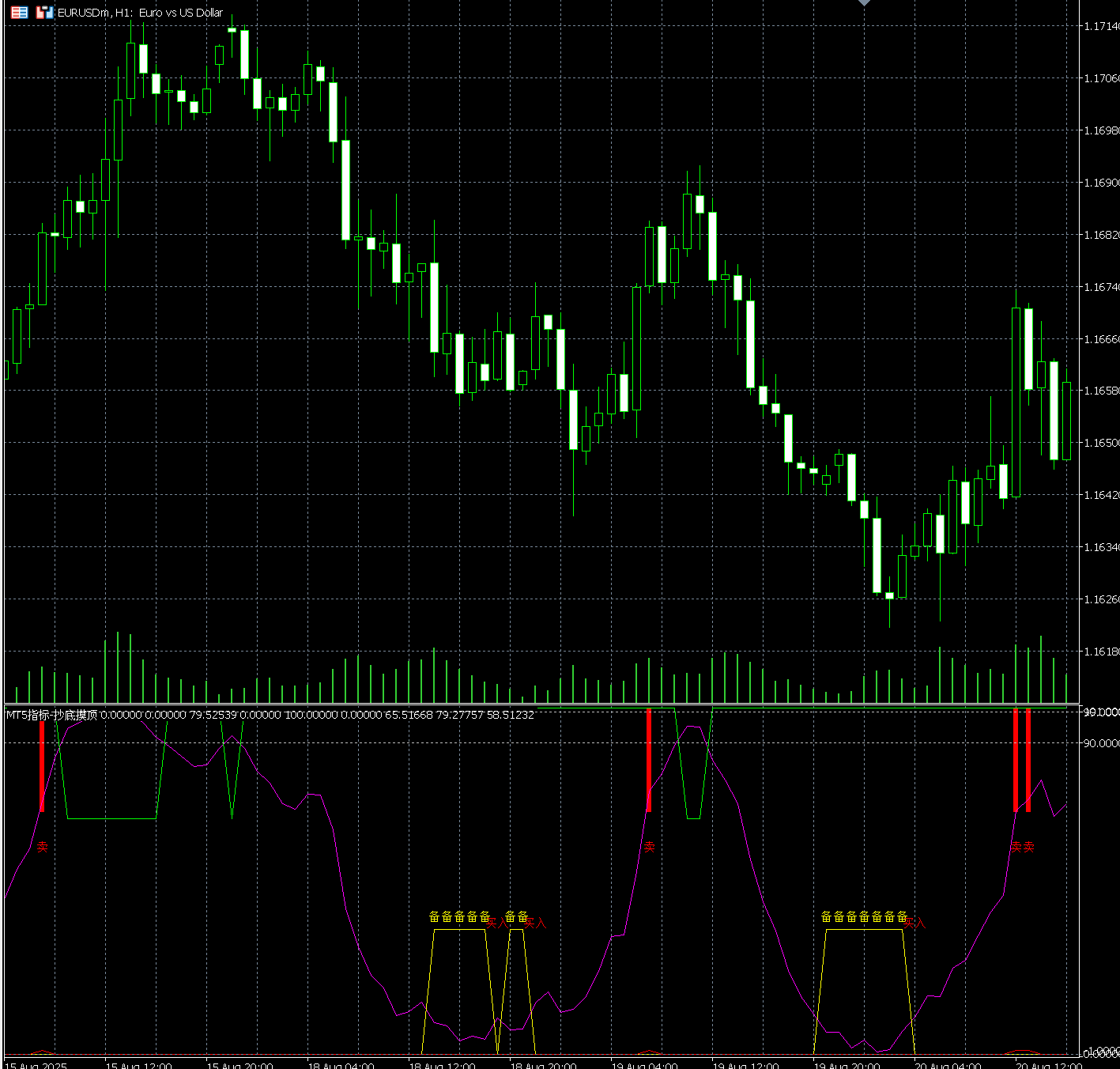Click the rightmost red 卖 sell marker
Screen dimensions: 1120x1069
[1028, 847]
